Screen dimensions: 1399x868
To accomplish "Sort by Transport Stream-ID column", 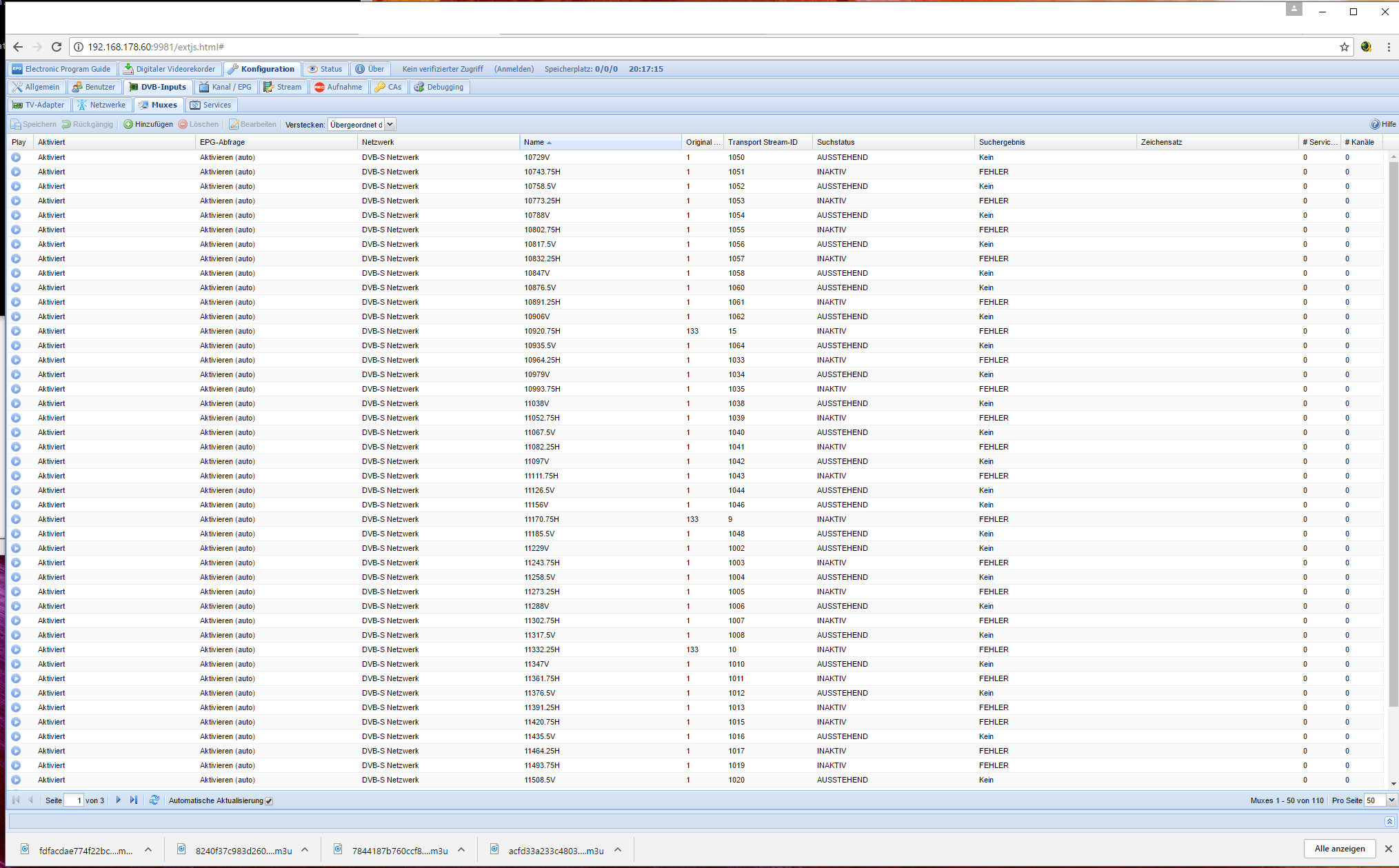I will 768,142.
